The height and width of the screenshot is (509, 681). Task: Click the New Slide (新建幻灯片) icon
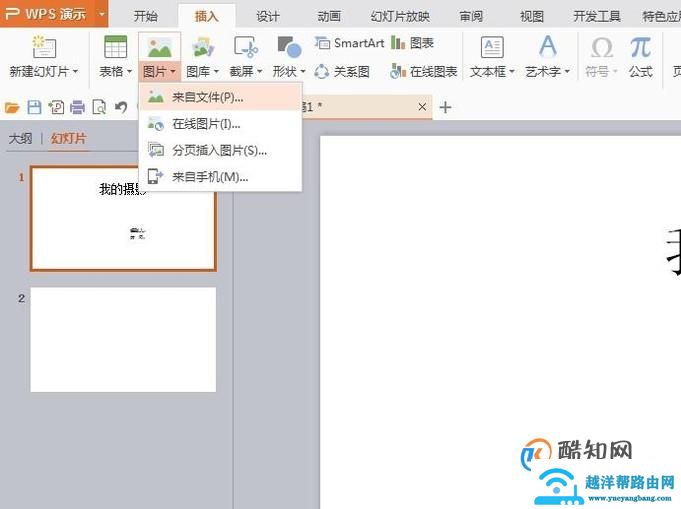[x=44, y=47]
